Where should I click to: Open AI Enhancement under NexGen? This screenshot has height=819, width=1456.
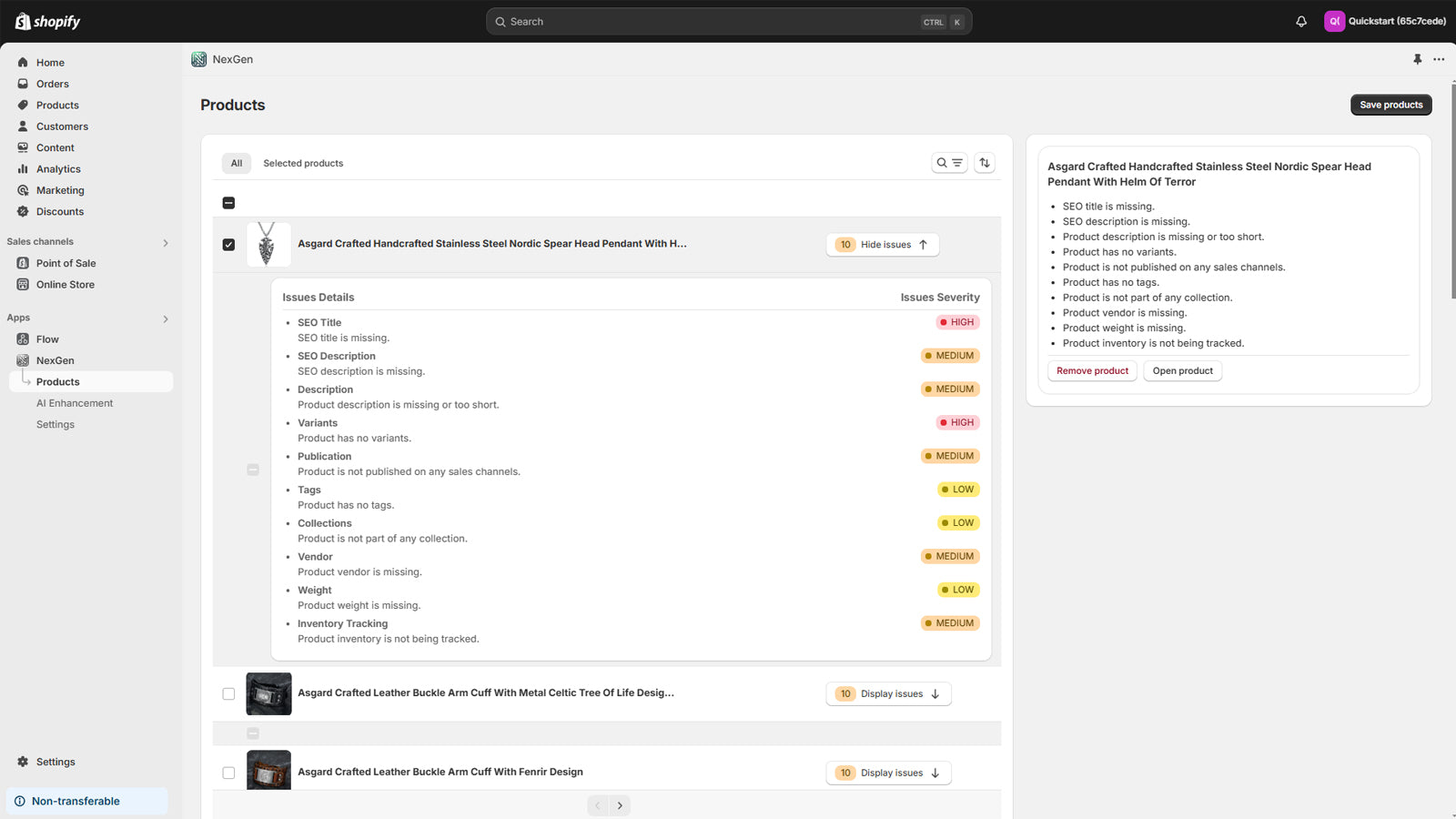pyautogui.click(x=75, y=402)
